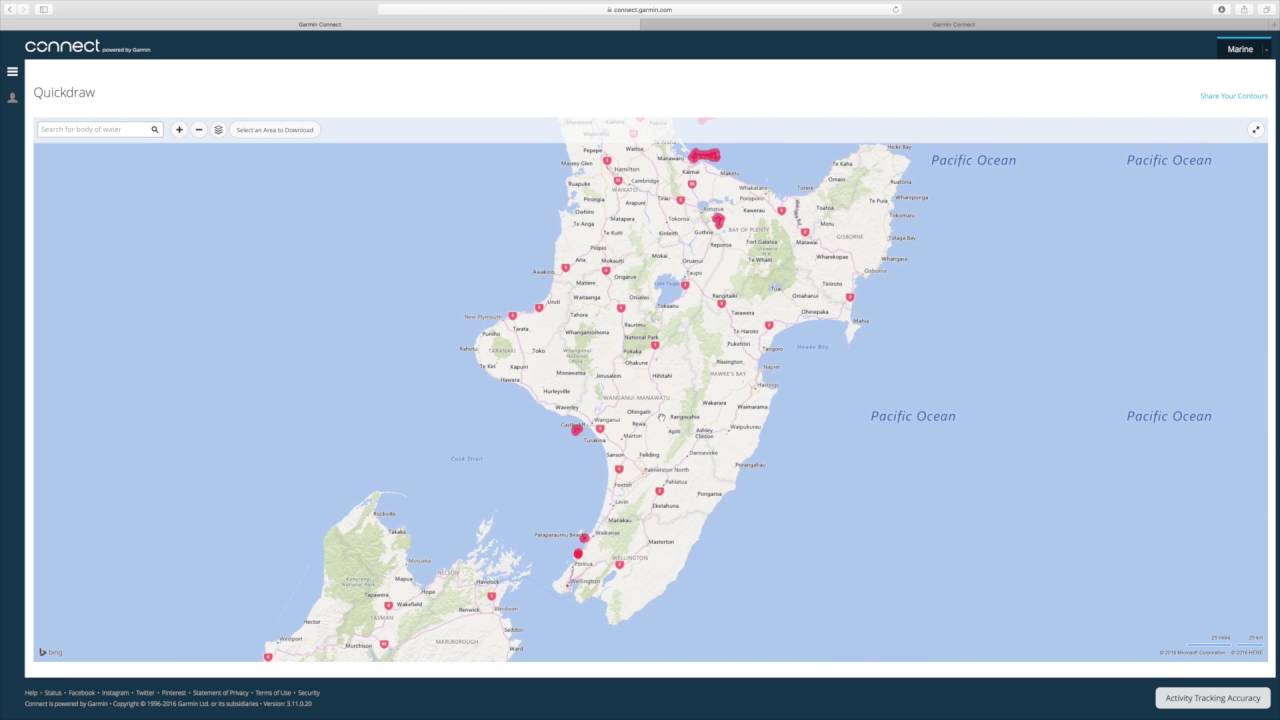Reload the page in address bar
This screenshot has width=1280, height=720.
coord(895,9)
